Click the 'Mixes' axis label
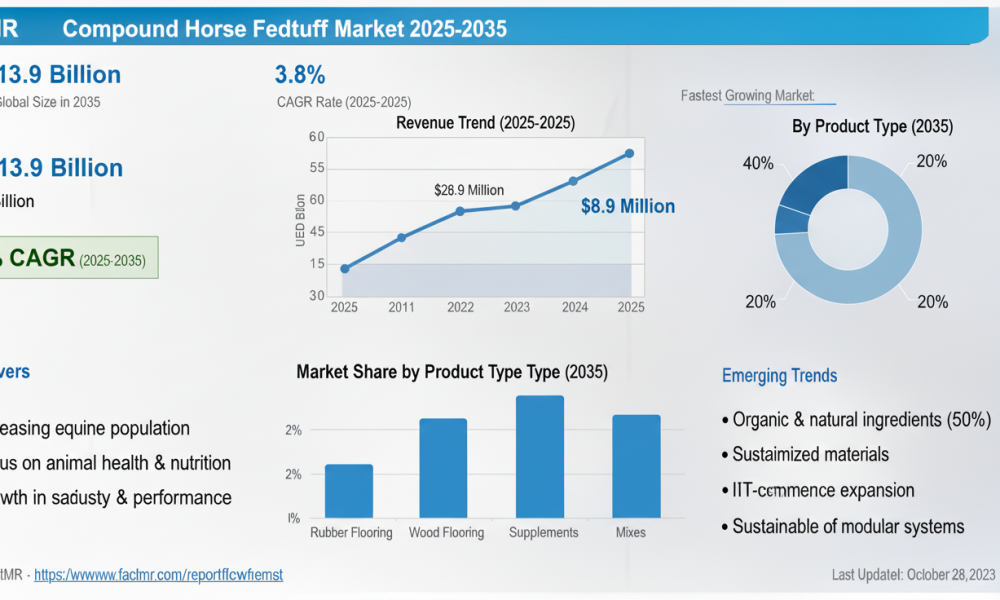The height and width of the screenshot is (600, 1000). click(631, 532)
